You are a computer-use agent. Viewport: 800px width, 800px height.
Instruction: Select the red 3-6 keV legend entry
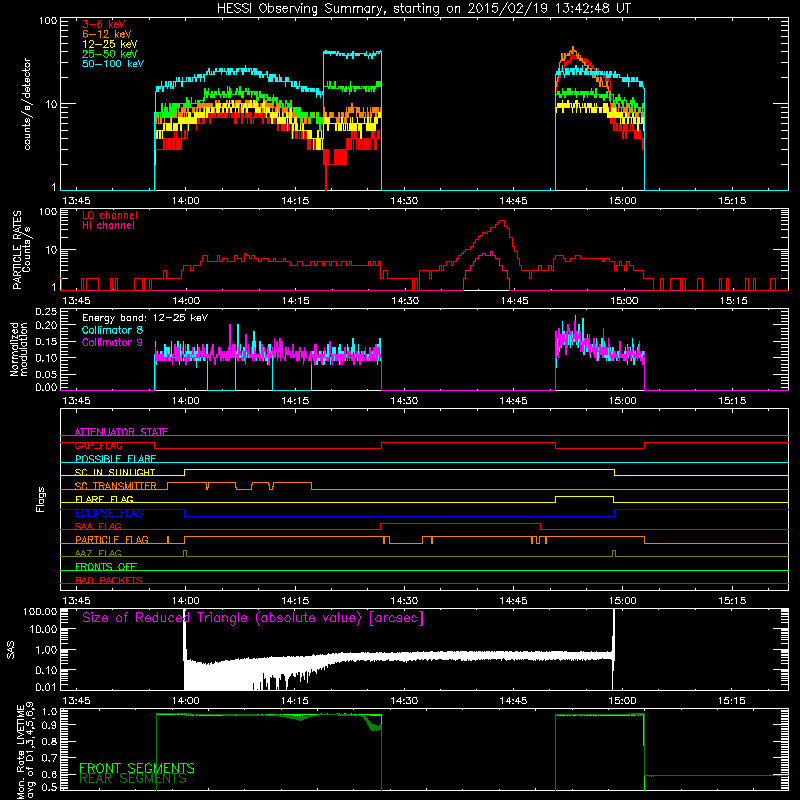coord(104,24)
